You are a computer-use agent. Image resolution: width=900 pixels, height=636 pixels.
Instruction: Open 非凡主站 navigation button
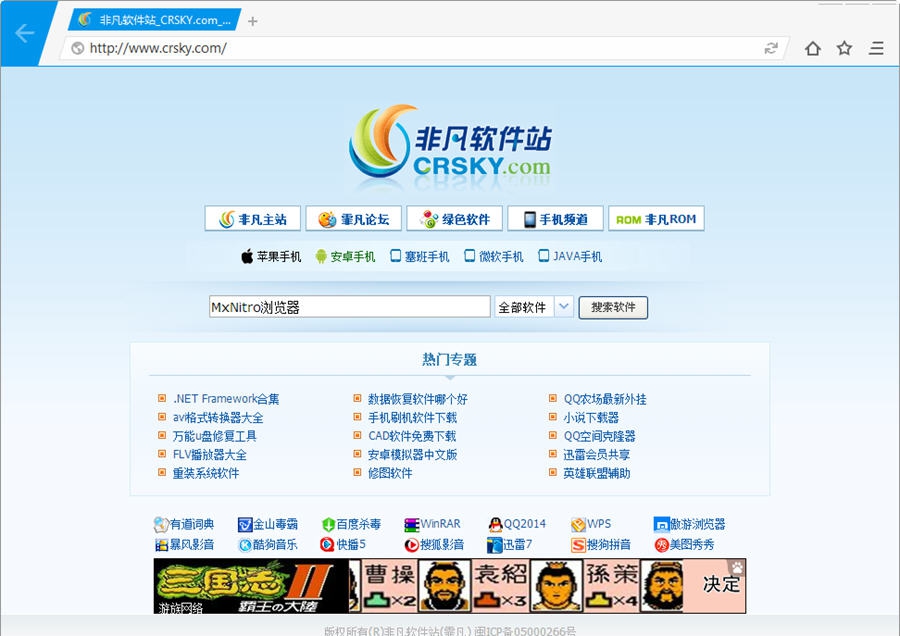(253, 219)
